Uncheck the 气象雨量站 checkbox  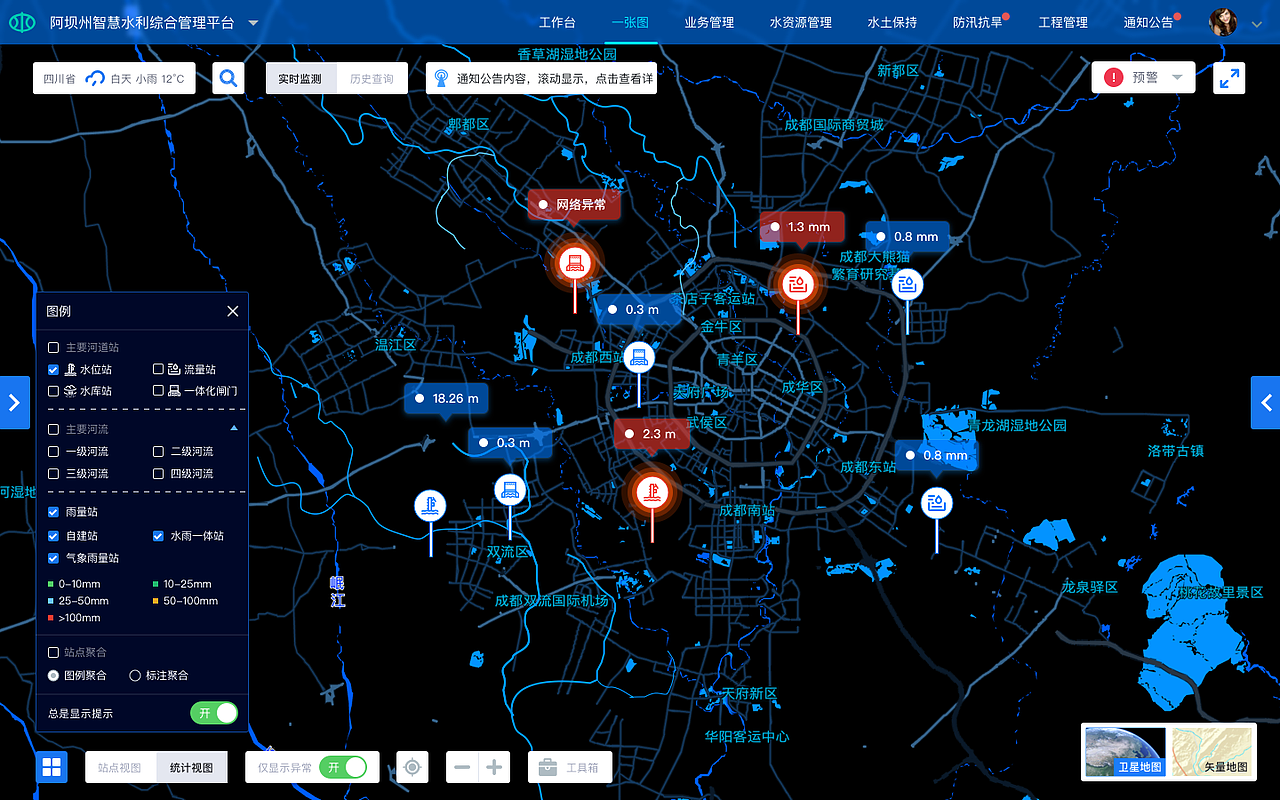point(54,558)
